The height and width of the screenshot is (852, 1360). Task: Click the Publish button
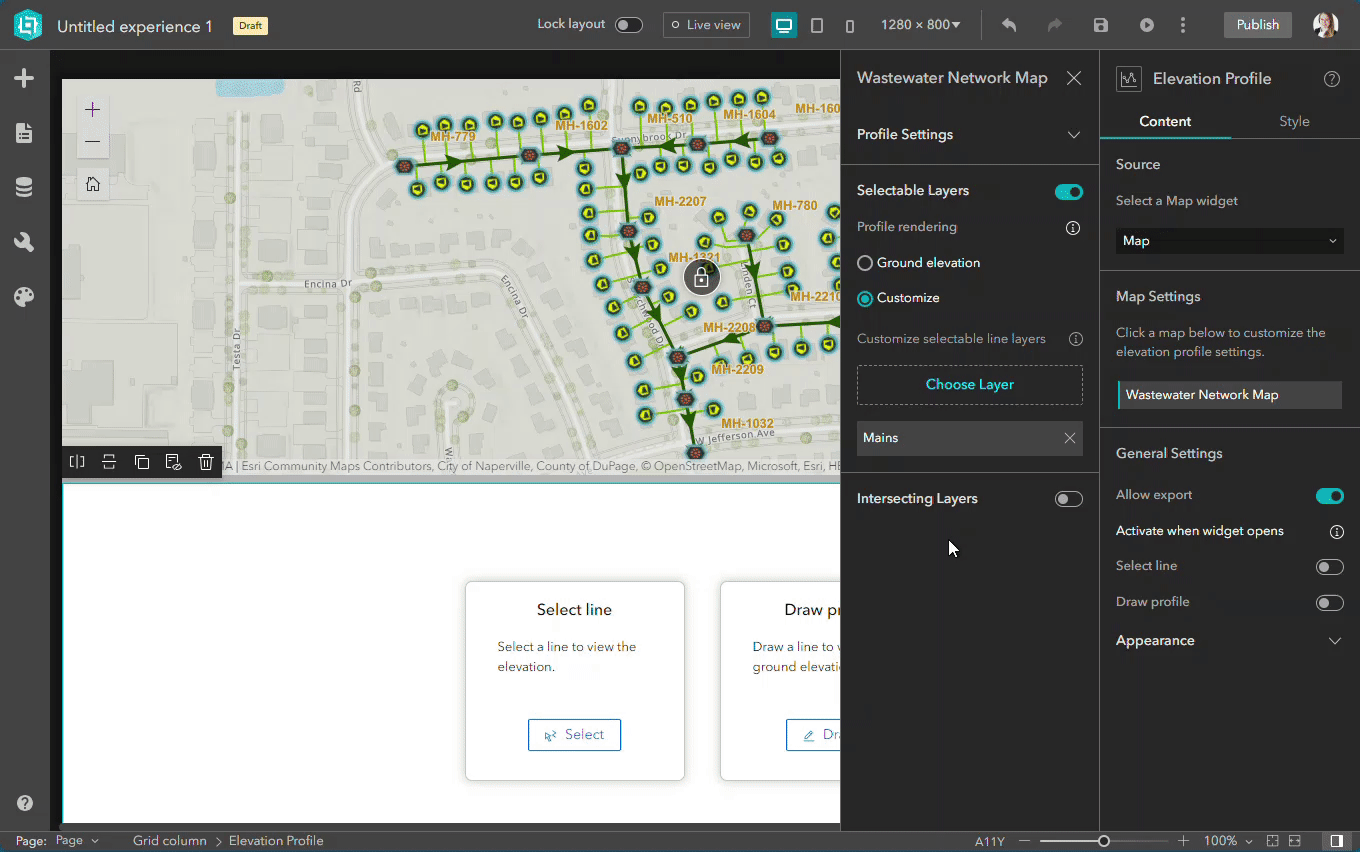point(1257,25)
